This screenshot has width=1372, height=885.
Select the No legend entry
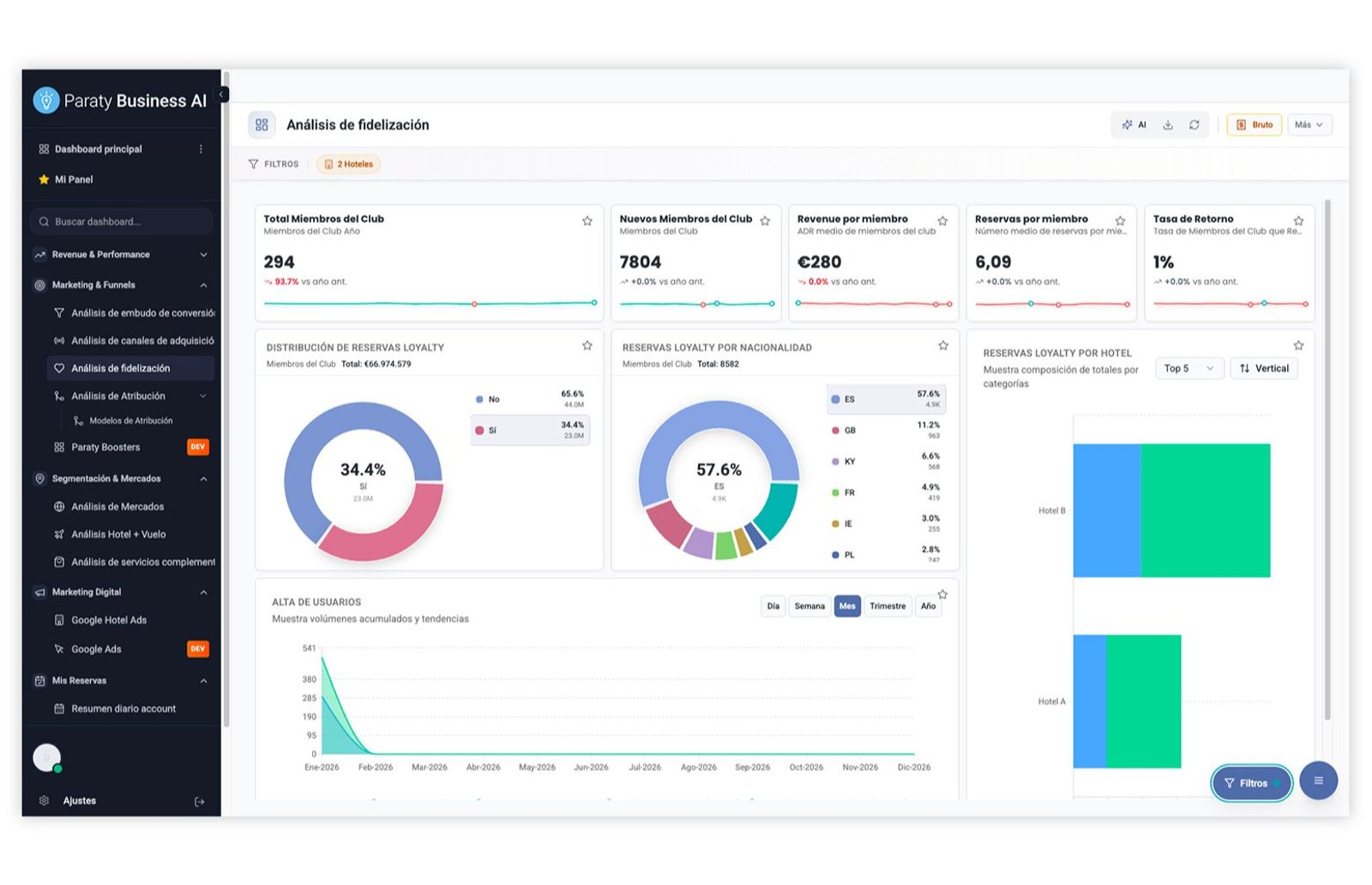point(530,400)
